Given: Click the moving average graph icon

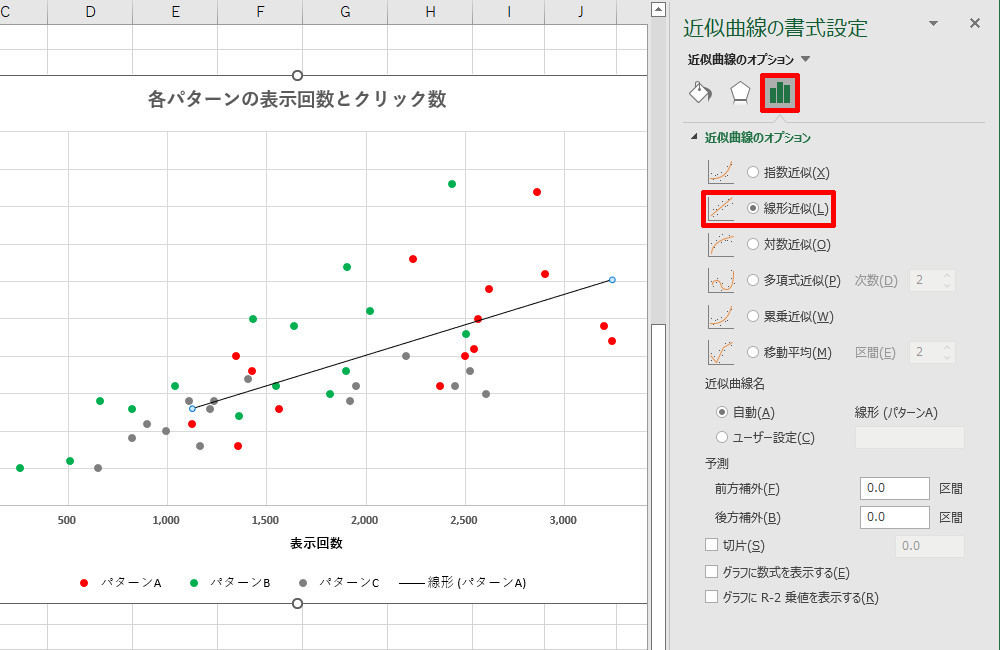Looking at the screenshot, I should [x=721, y=352].
